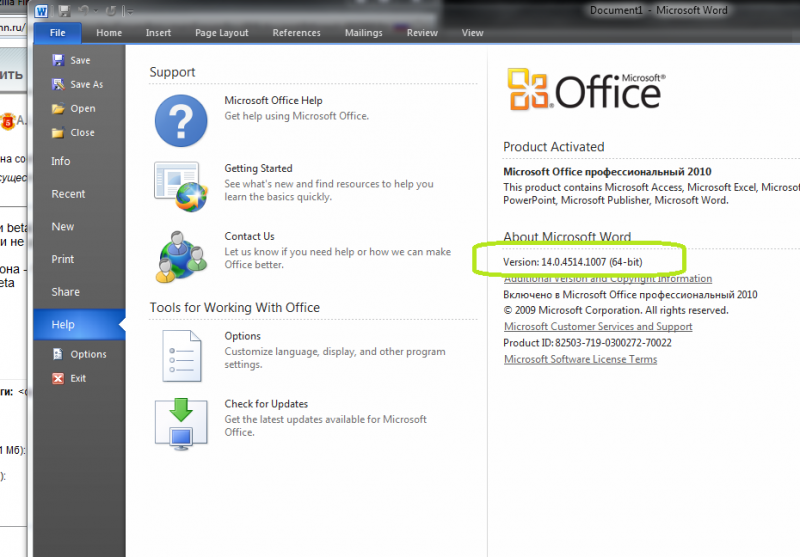Click the Support section heading
The width and height of the screenshot is (800, 557).
(x=172, y=72)
